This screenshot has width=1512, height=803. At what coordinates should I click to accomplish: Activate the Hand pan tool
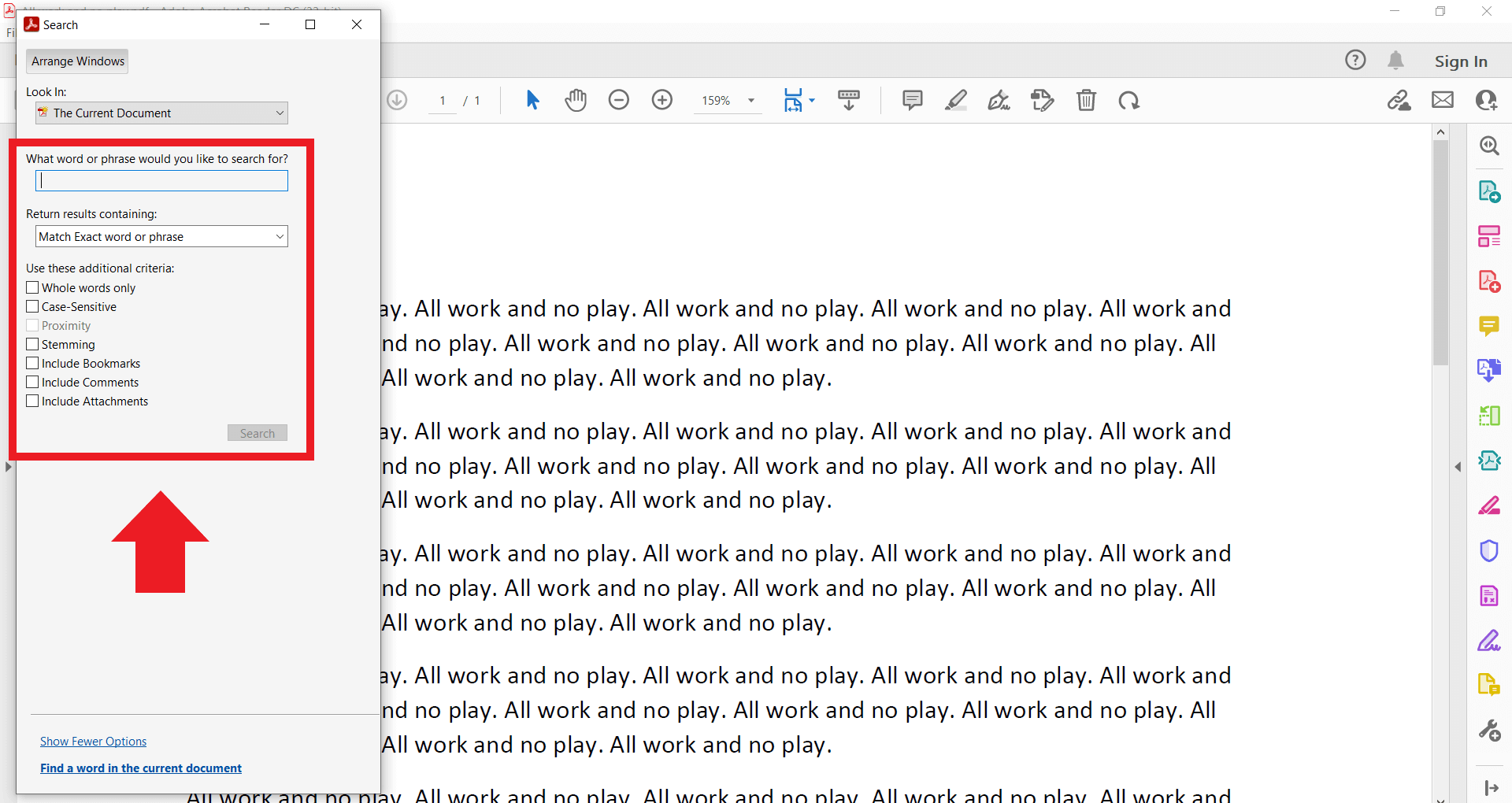576,100
